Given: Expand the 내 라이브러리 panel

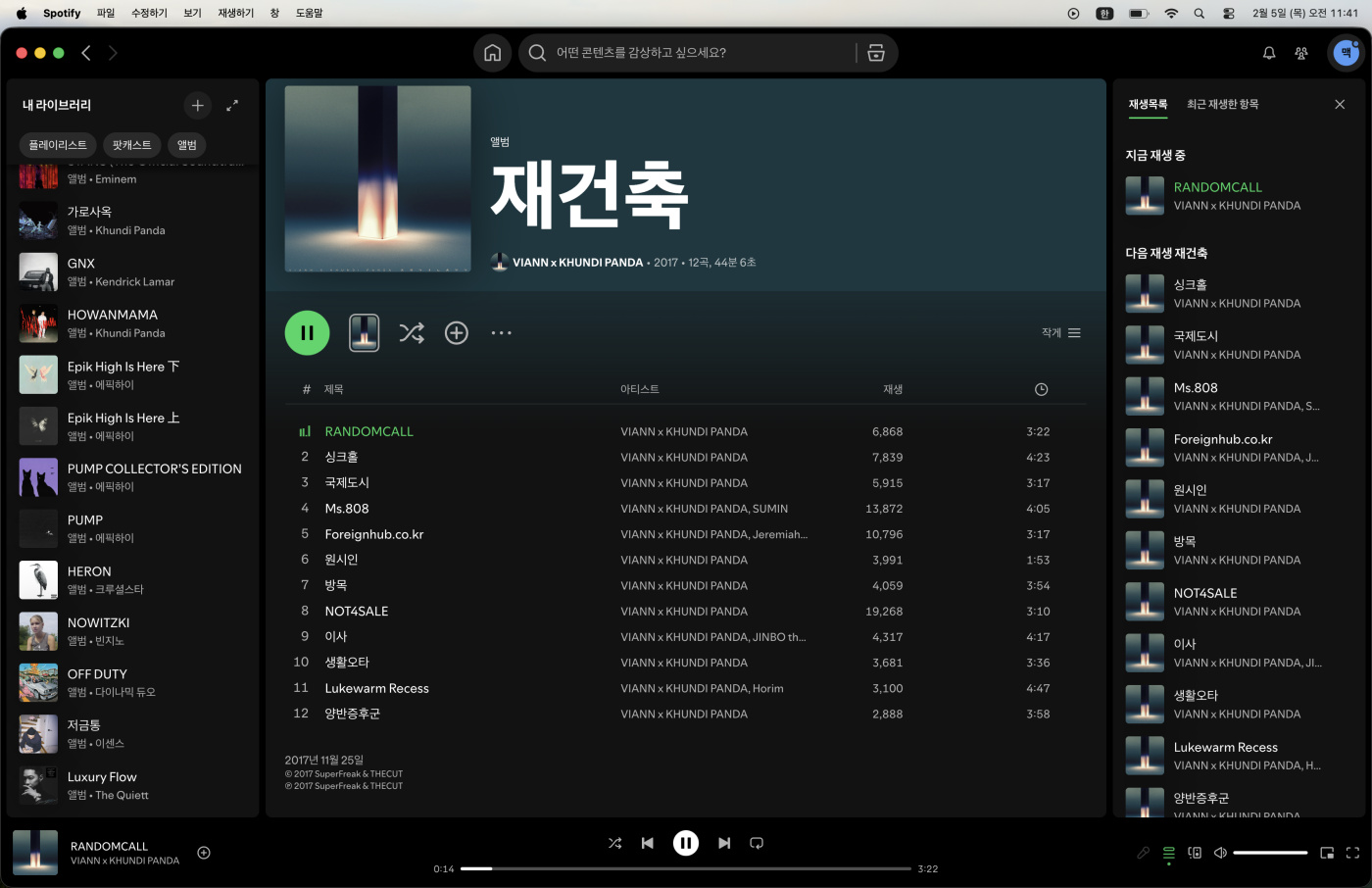Looking at the screenshot, I should 232,105.
